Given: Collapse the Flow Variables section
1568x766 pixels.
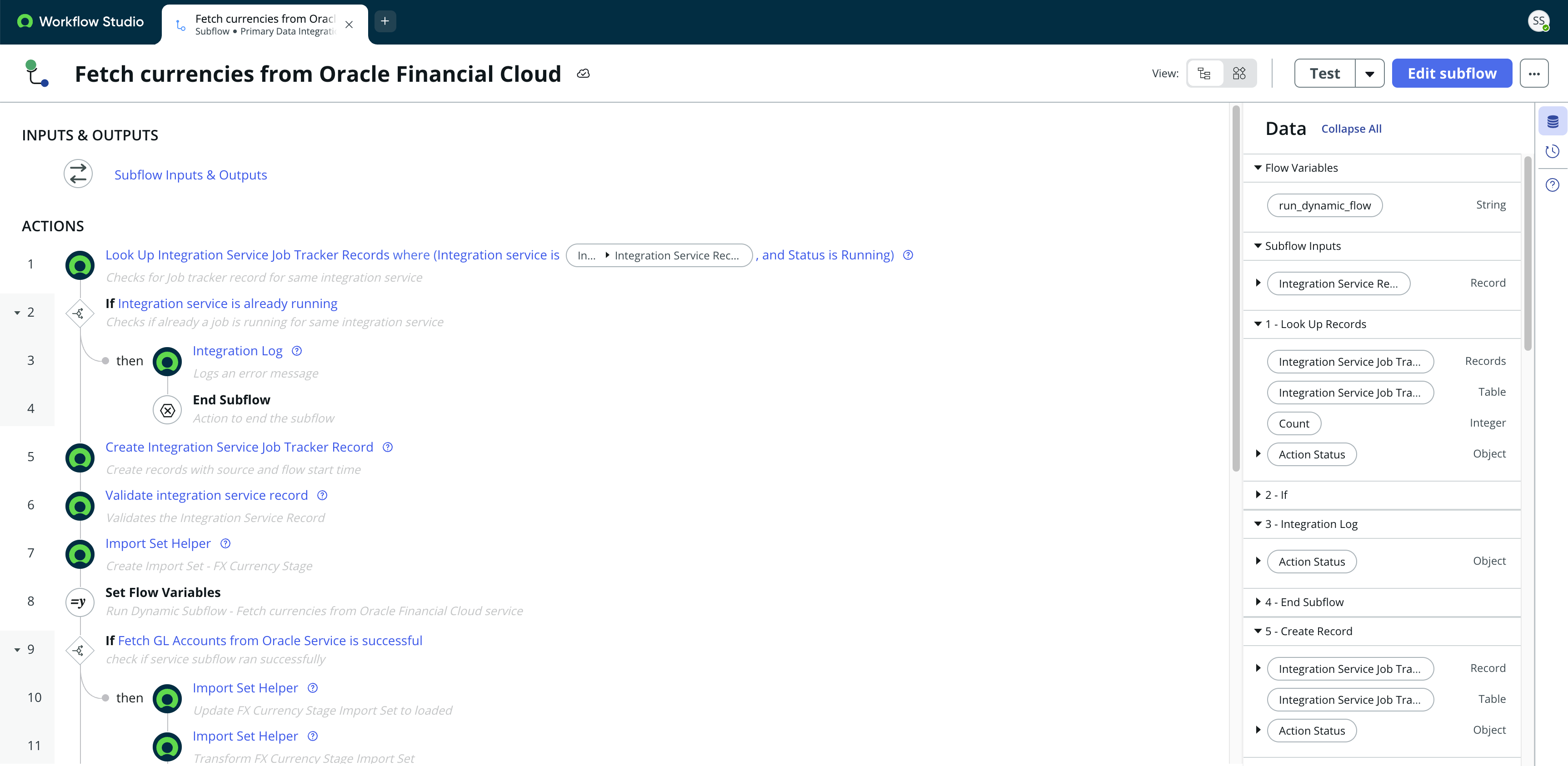Looking at the screenshot, I should (x=1258, y=168).
